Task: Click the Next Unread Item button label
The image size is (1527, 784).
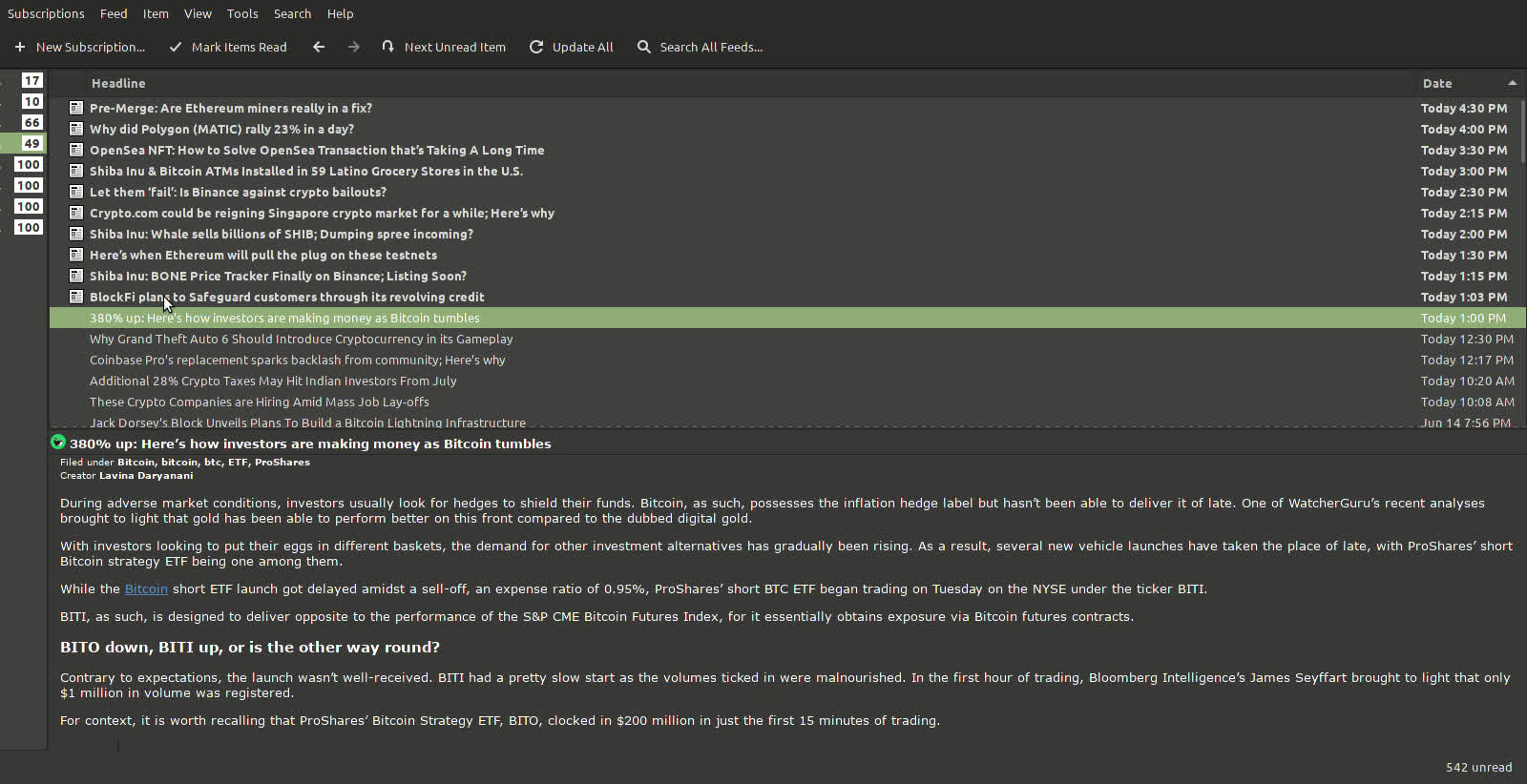Action: point(454,47)
